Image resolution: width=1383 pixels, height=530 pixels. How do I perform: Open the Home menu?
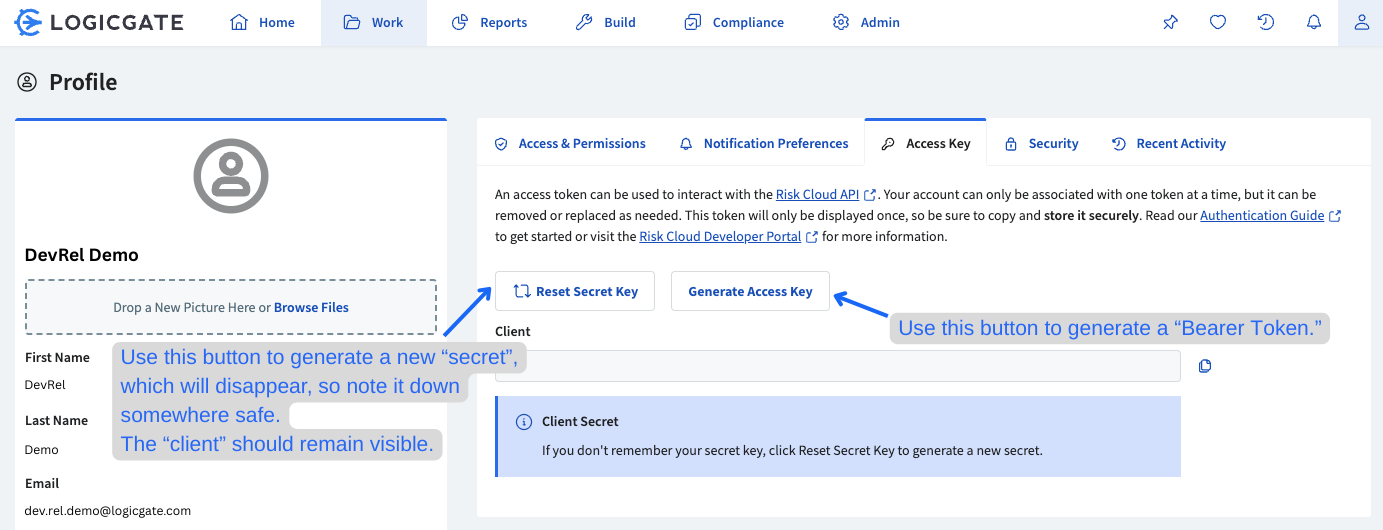coord(263,23)
